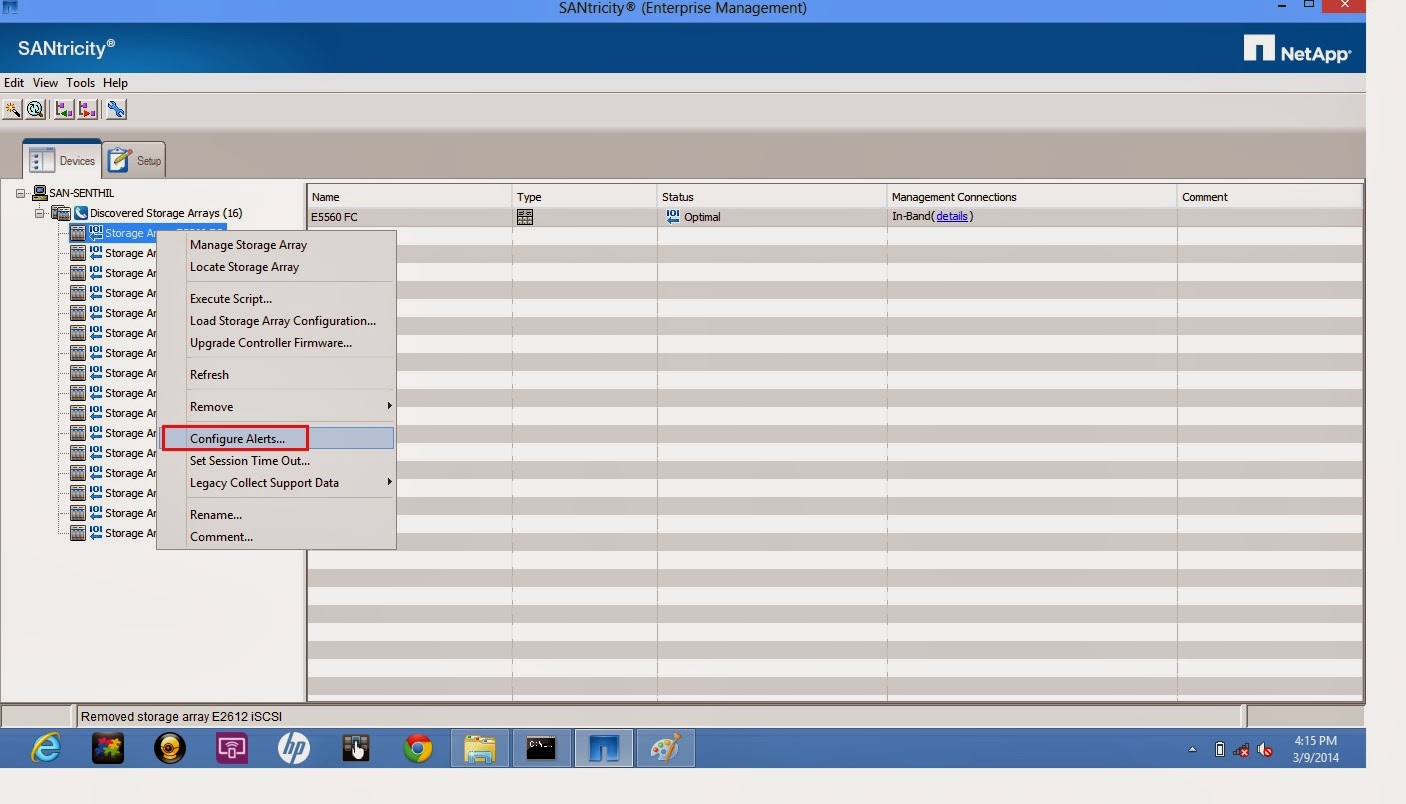Launch Google Chrome from the taskbar
Image resolution: width=1406 pixels, height=804 pixels.
coord(418,748)
